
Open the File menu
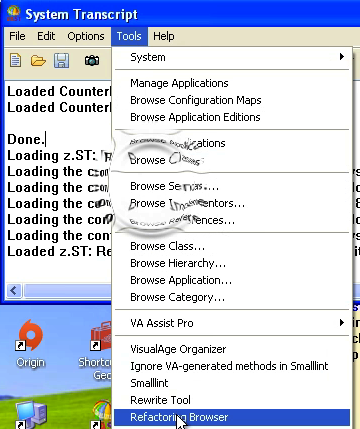[x=17, y=36]
